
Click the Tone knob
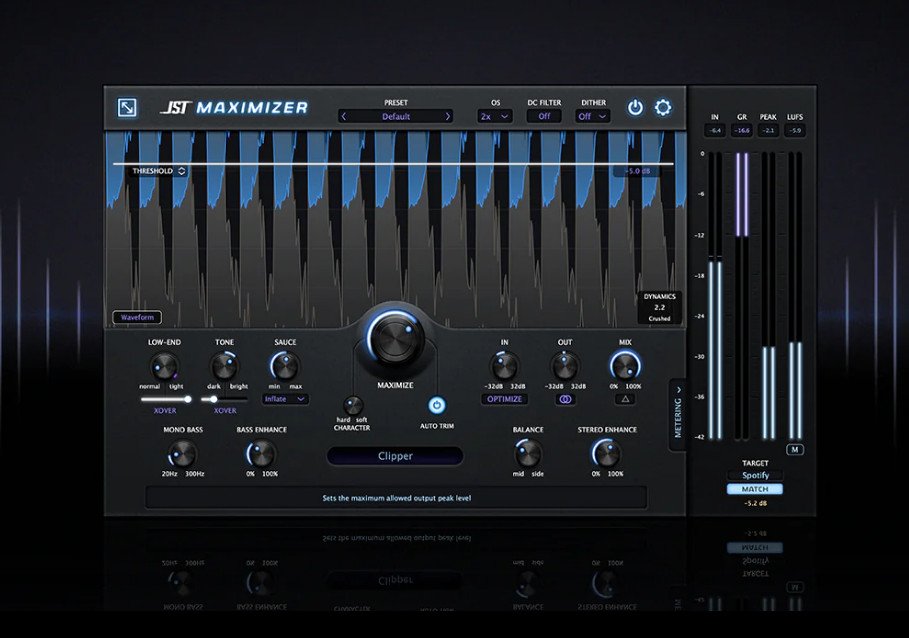click(224, 367)
